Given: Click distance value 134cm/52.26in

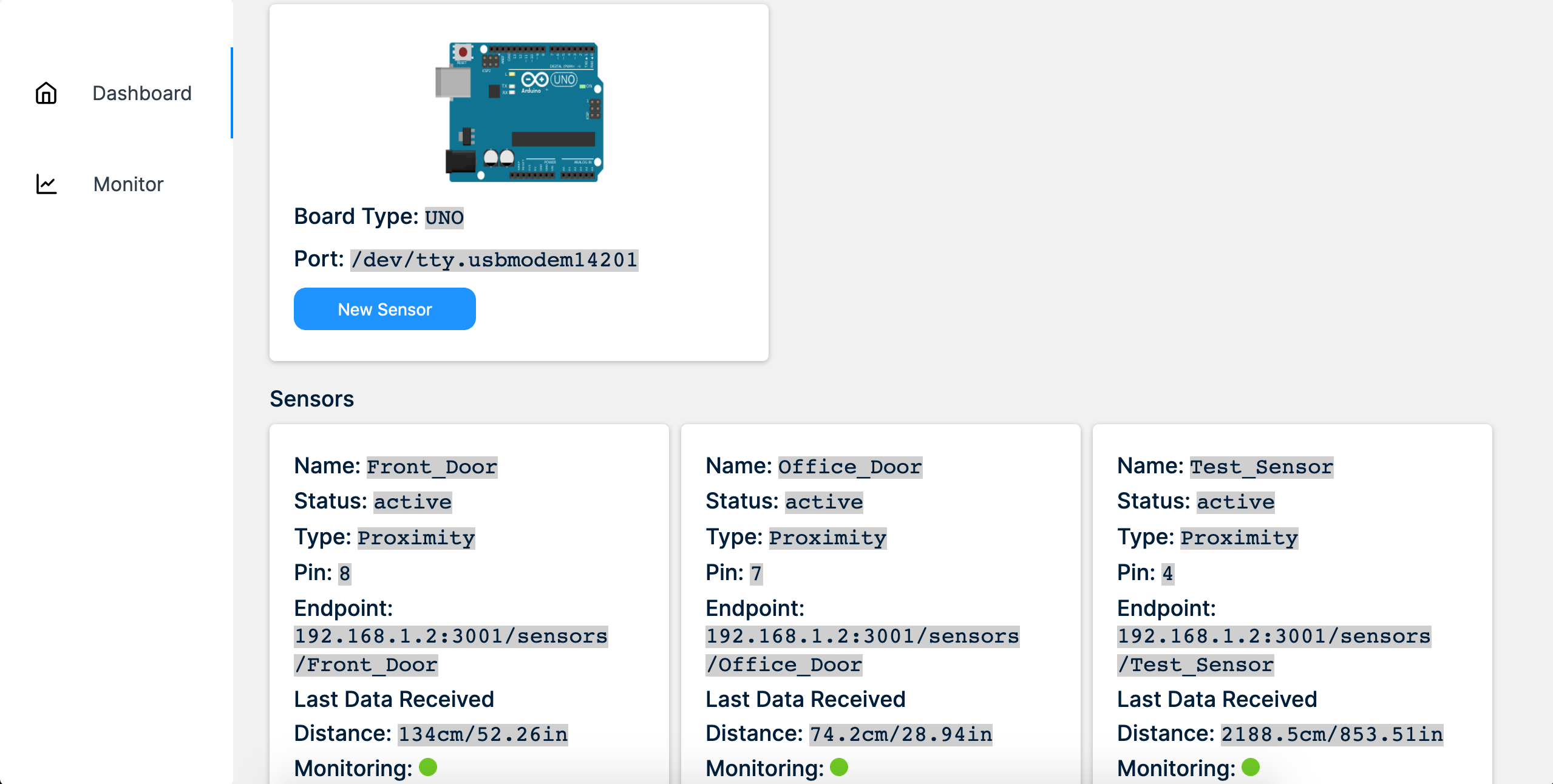Looking at the screenshot, I should [483, 735].
